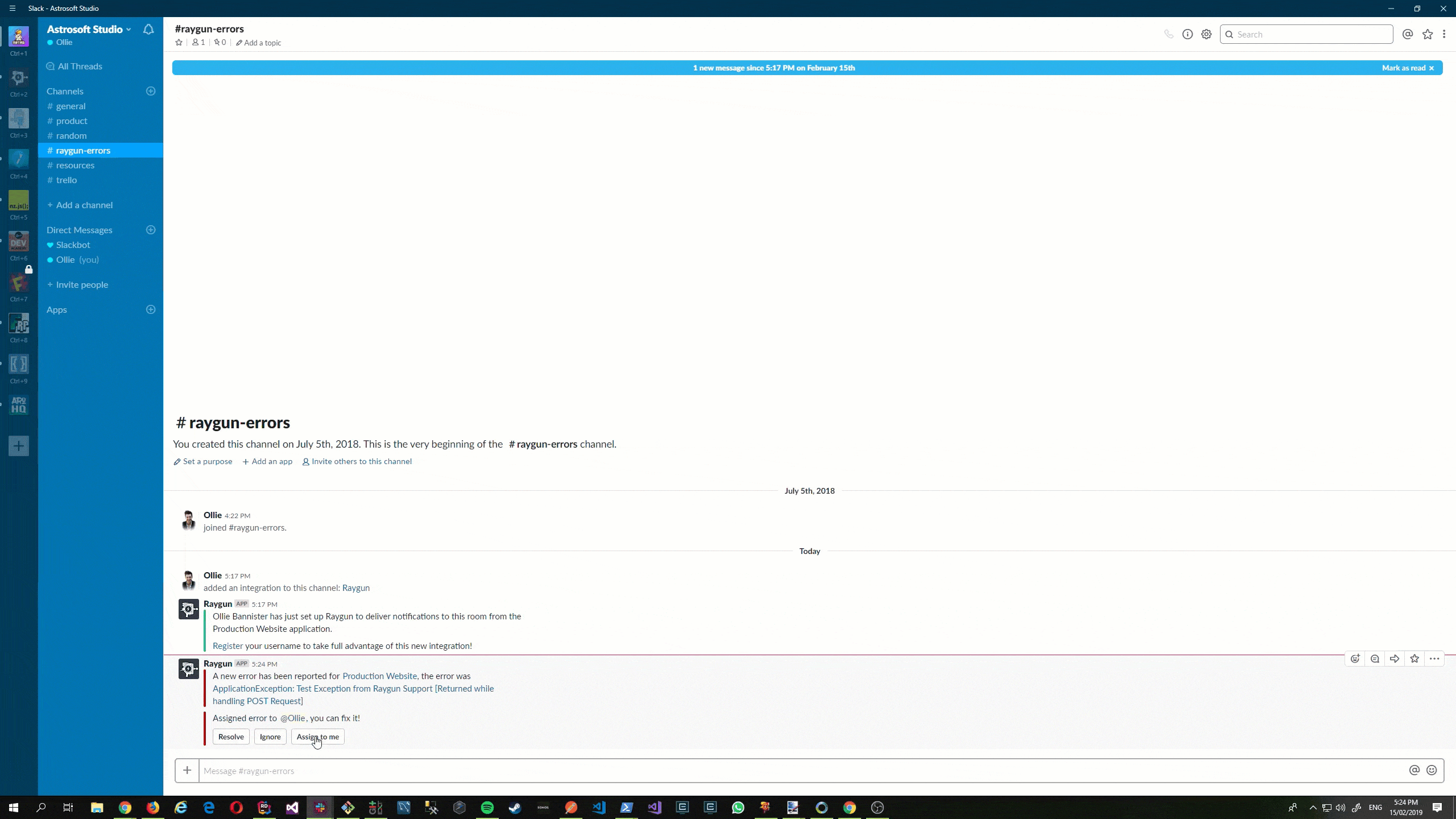This screenshot has height=819, width=1456.
Task: Click the Raygun app name at 5:24 PM
Action: click(218, 663)
